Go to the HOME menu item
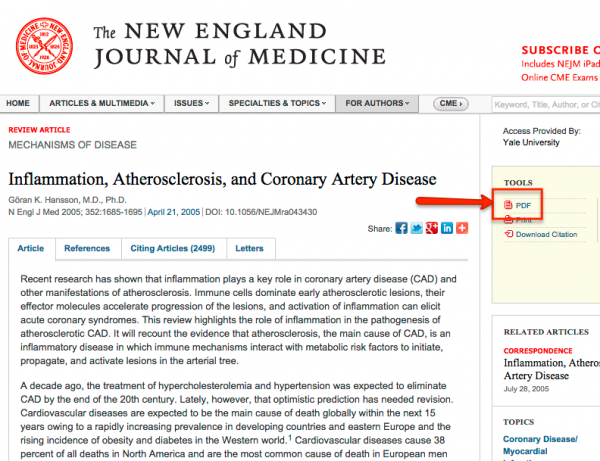The width and height of the screenshot is (600, 461). tap(18, 103)
